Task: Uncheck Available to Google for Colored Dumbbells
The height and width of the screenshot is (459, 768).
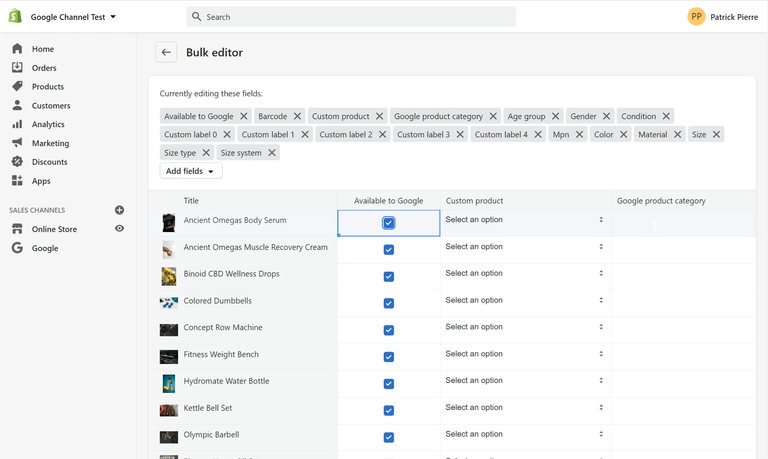Action: pyautogui.click(x=389, y=304)
